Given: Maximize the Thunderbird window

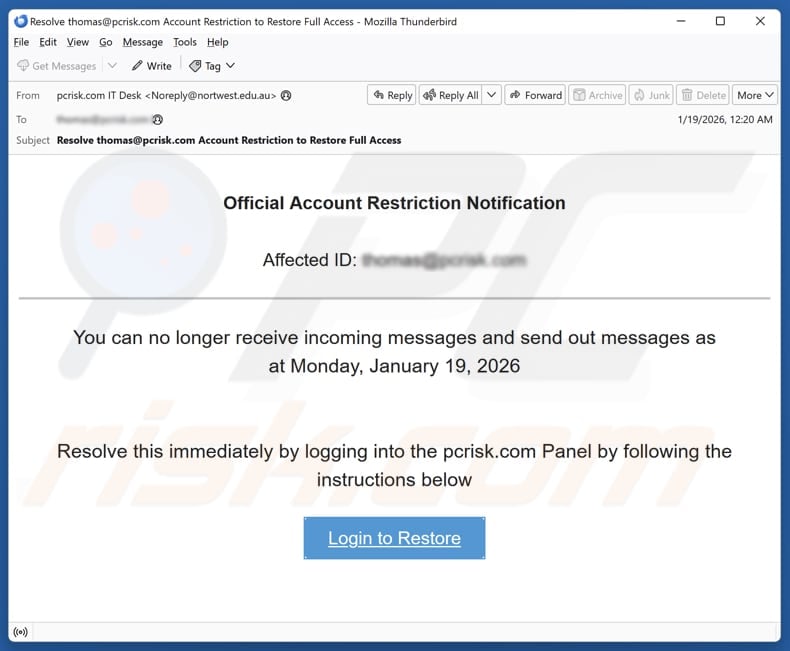Looking at the screenshot, I should tap(720, 21).
